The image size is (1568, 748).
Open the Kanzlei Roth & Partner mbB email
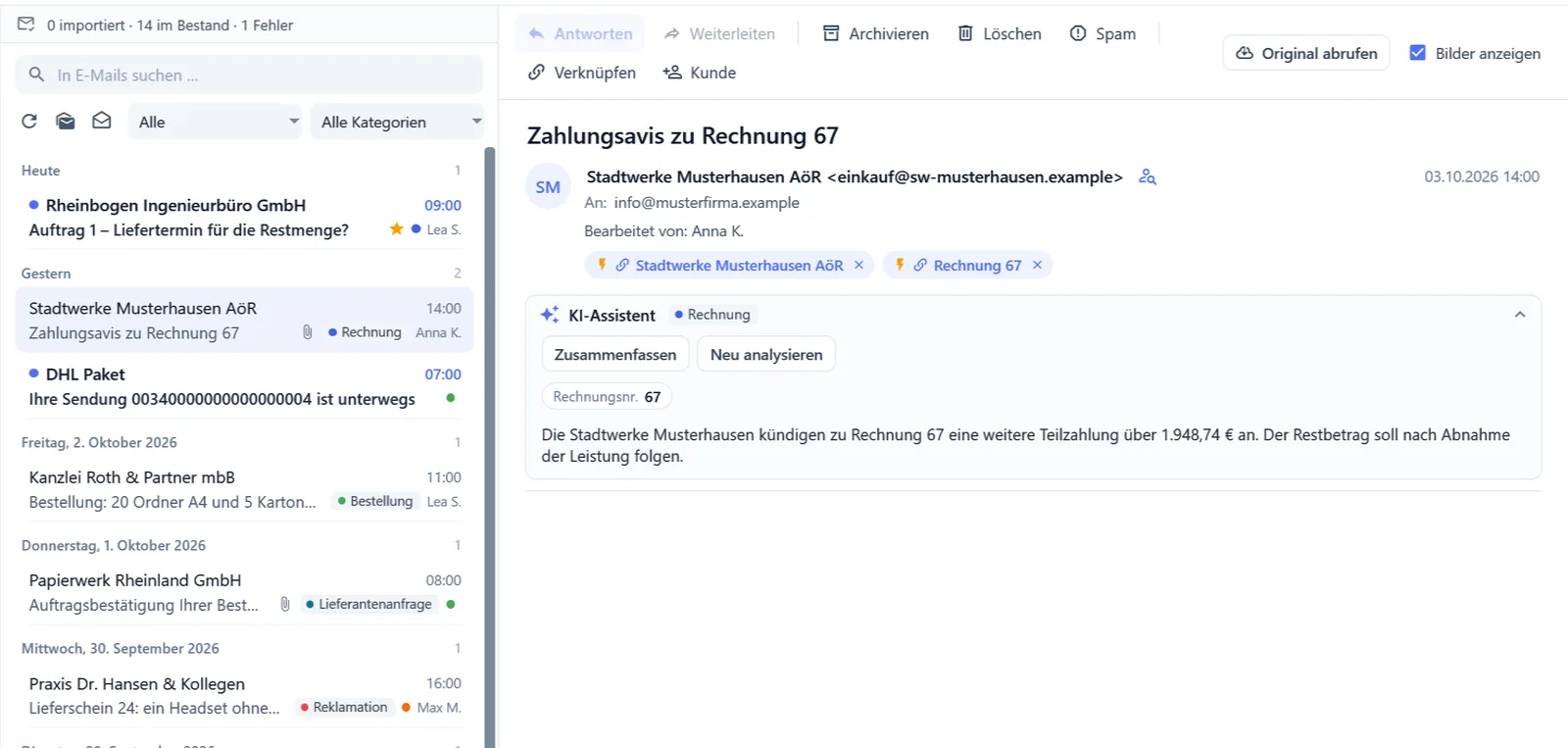click(245, 489)
